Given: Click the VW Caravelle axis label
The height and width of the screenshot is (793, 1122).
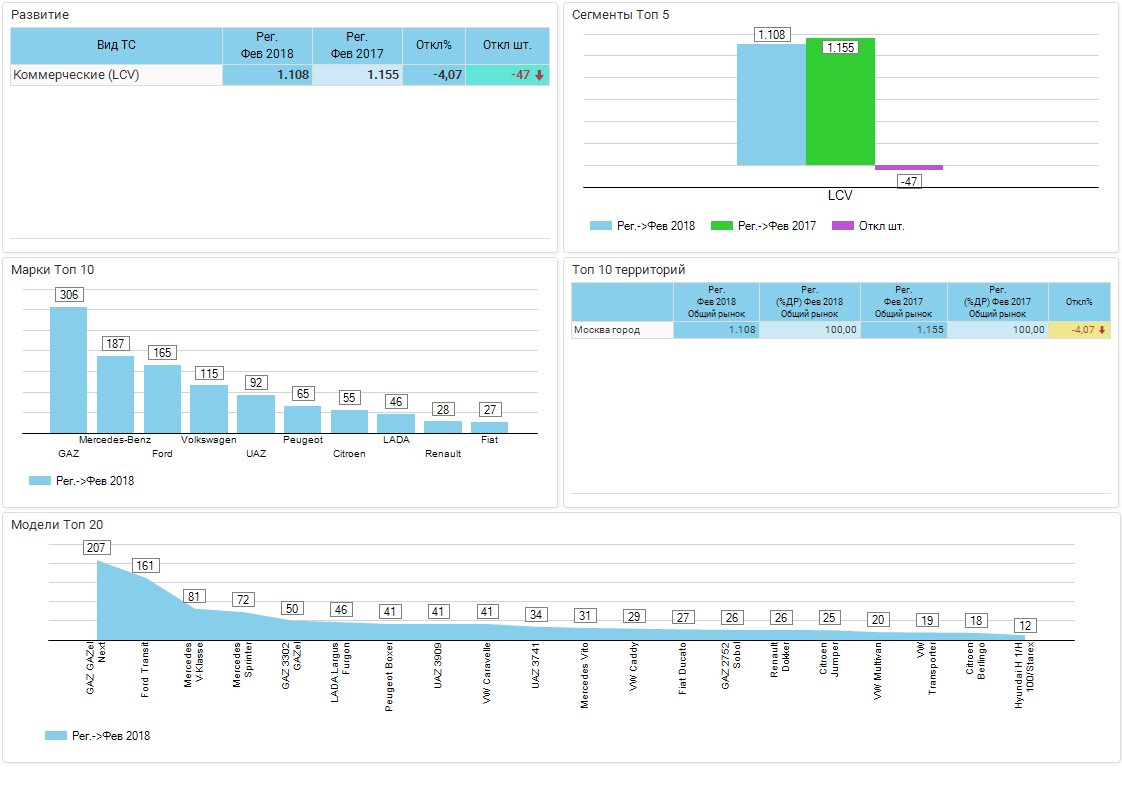Looking at the screenshot, I should pyautogui.click(x=487, y=673).
